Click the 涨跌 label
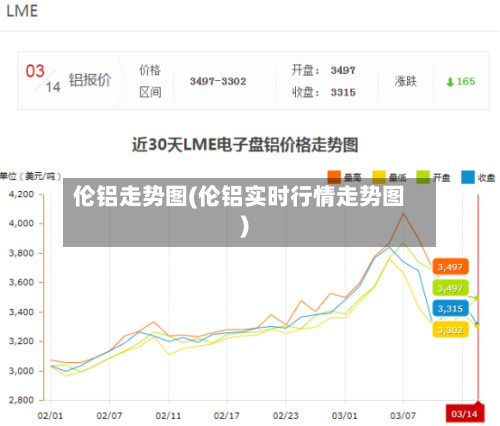500x426 pixels. (x=406, y=81)
